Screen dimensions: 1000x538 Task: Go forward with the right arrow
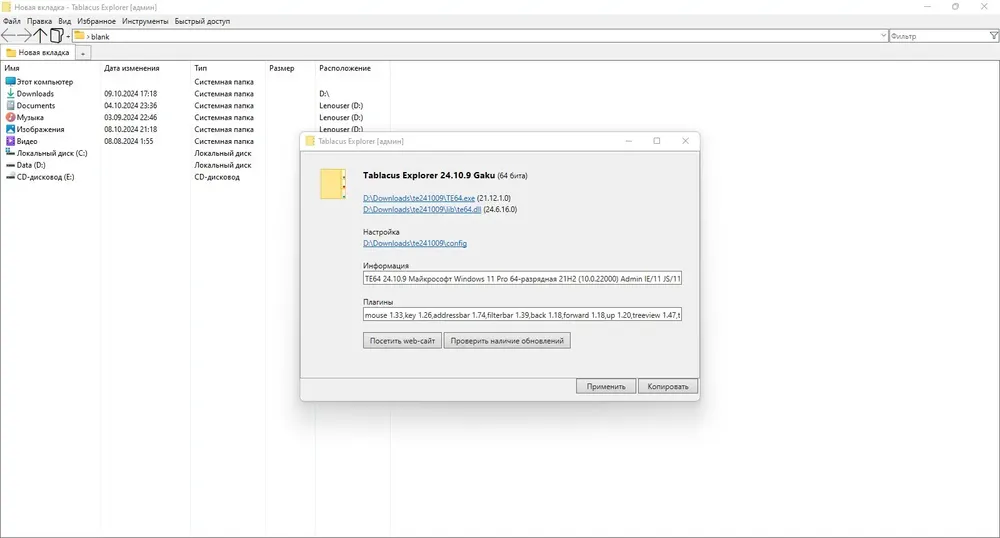pyautogui.click(x=24, y=36)
